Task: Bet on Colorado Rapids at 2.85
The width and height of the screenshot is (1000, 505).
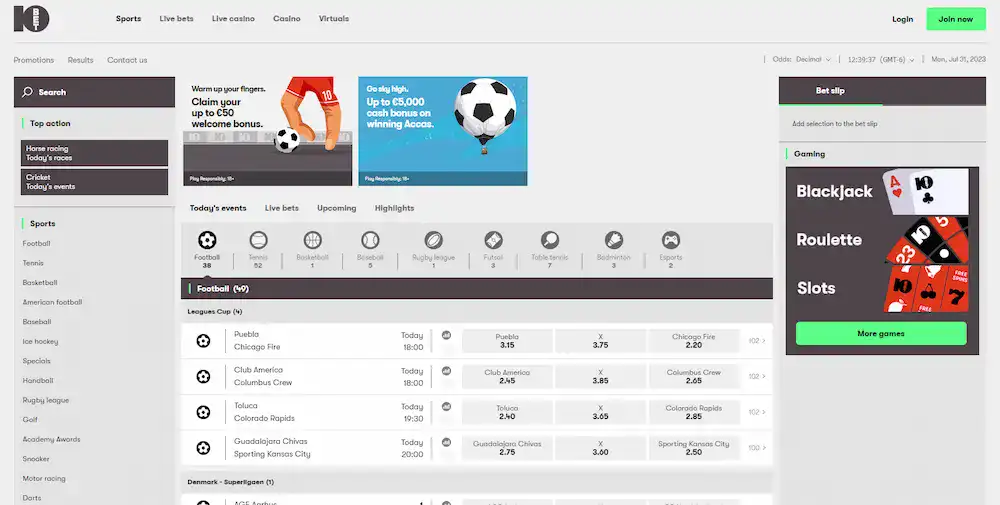Action: 694,412
